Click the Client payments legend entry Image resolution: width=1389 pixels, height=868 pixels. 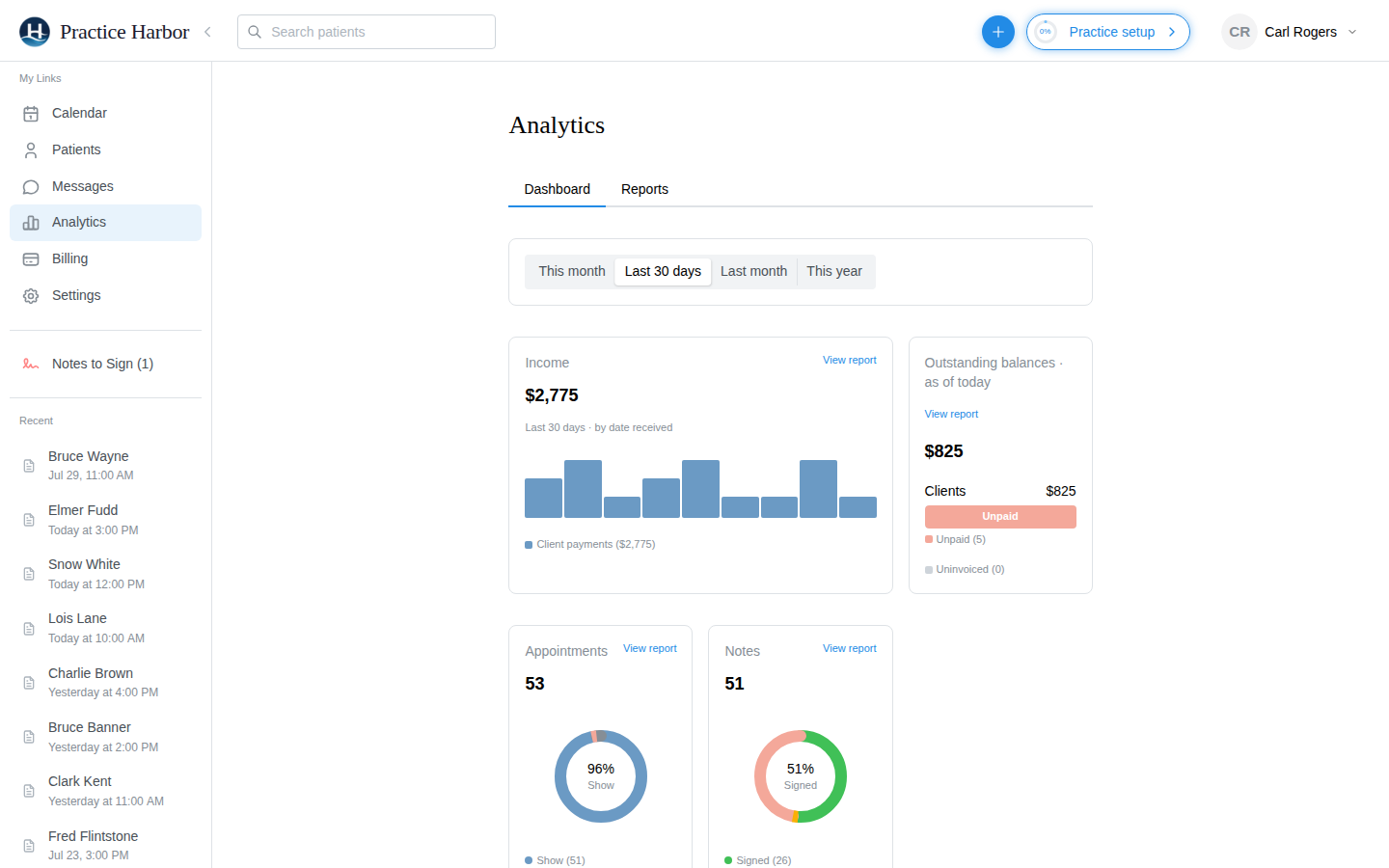(590, 545)
